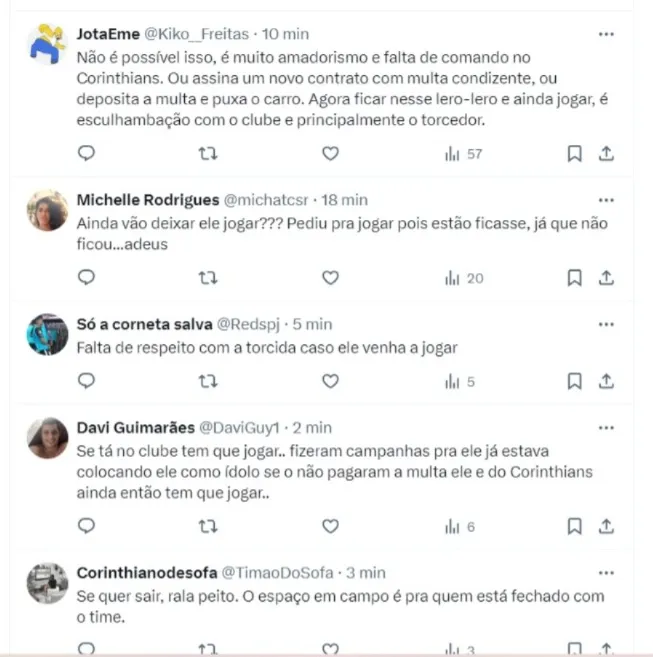View analytics count on JotaEme's tweet
The width and height of the screenshot is (653, 657).
463,153
